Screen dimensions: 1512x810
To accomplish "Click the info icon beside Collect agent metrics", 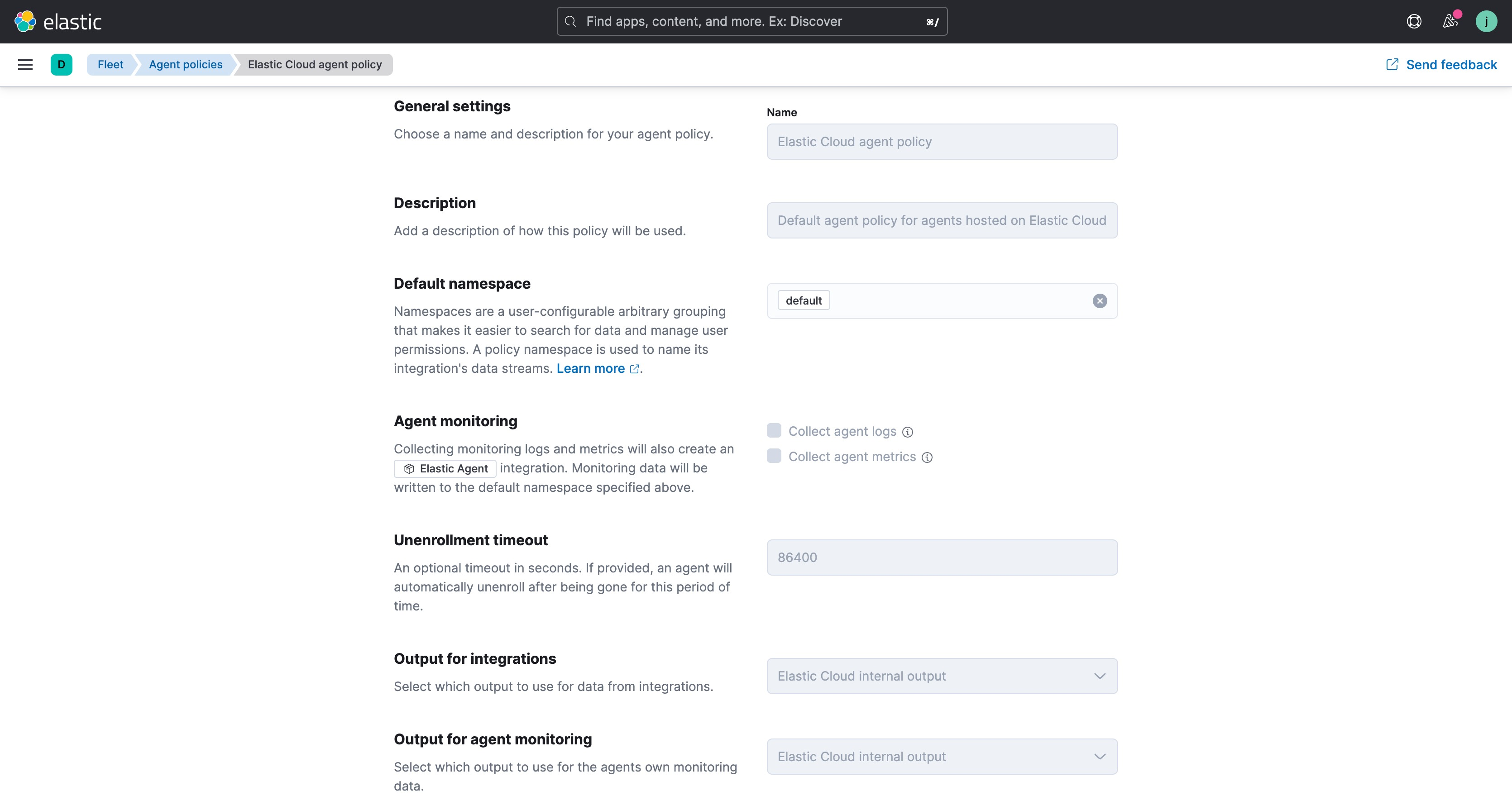I will click(x=928, y=457).
